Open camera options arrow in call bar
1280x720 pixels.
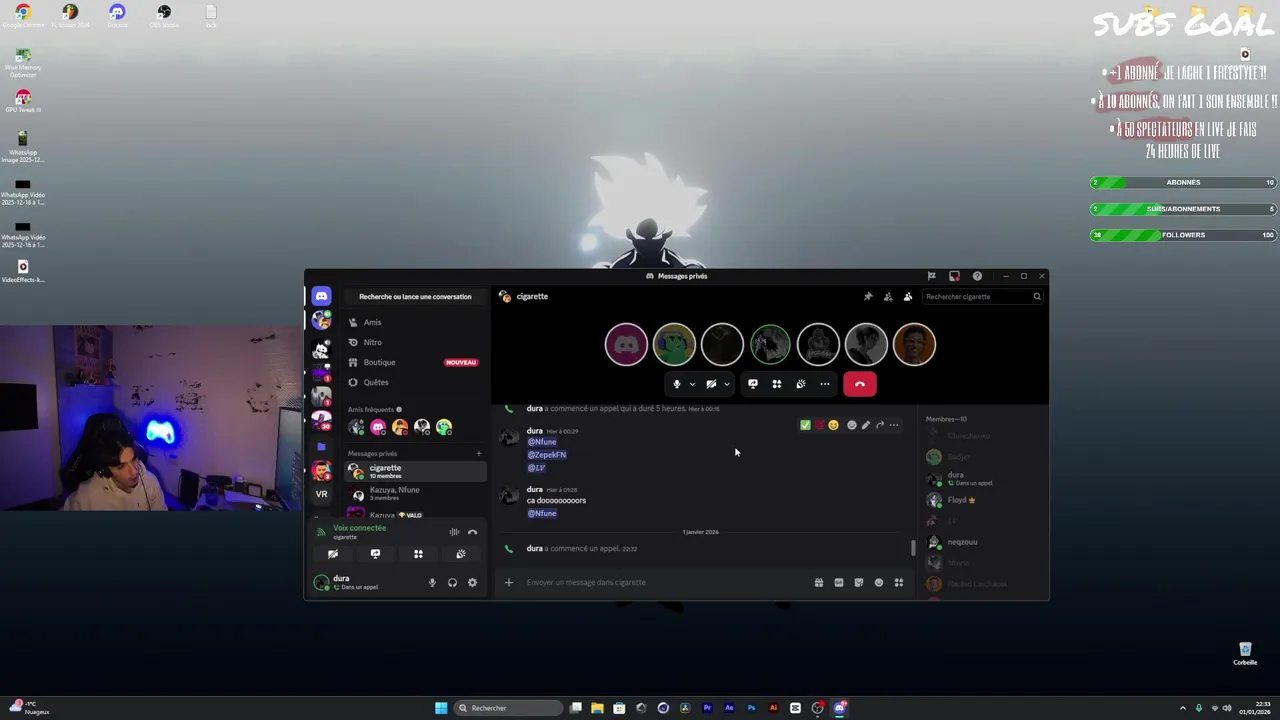(x=726, y=384)
